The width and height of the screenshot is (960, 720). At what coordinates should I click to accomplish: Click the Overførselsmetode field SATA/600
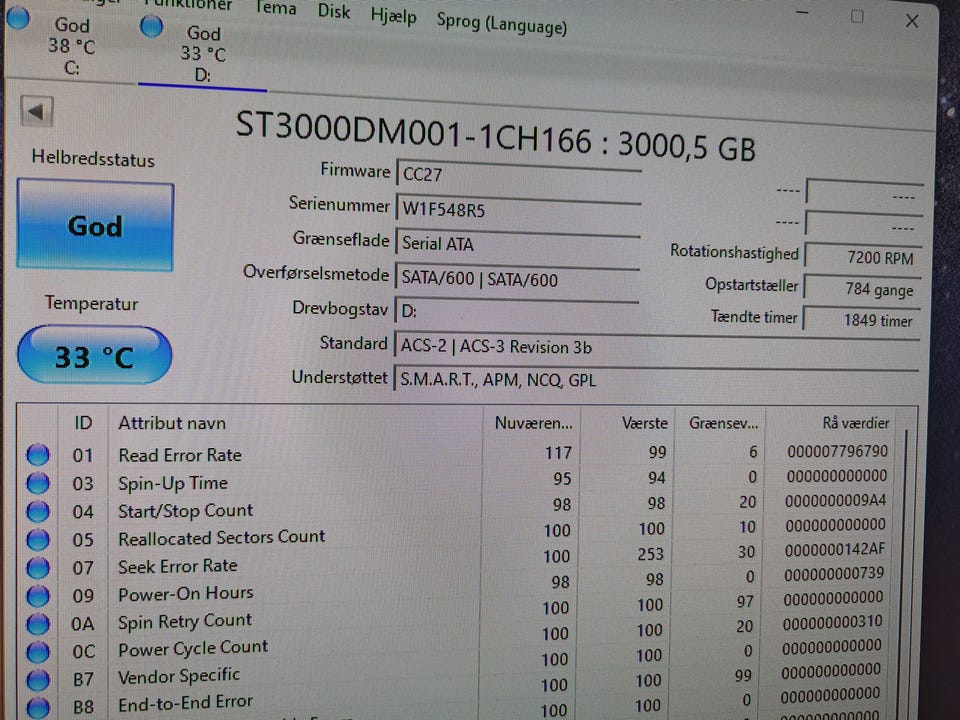(x=518, y=279)
